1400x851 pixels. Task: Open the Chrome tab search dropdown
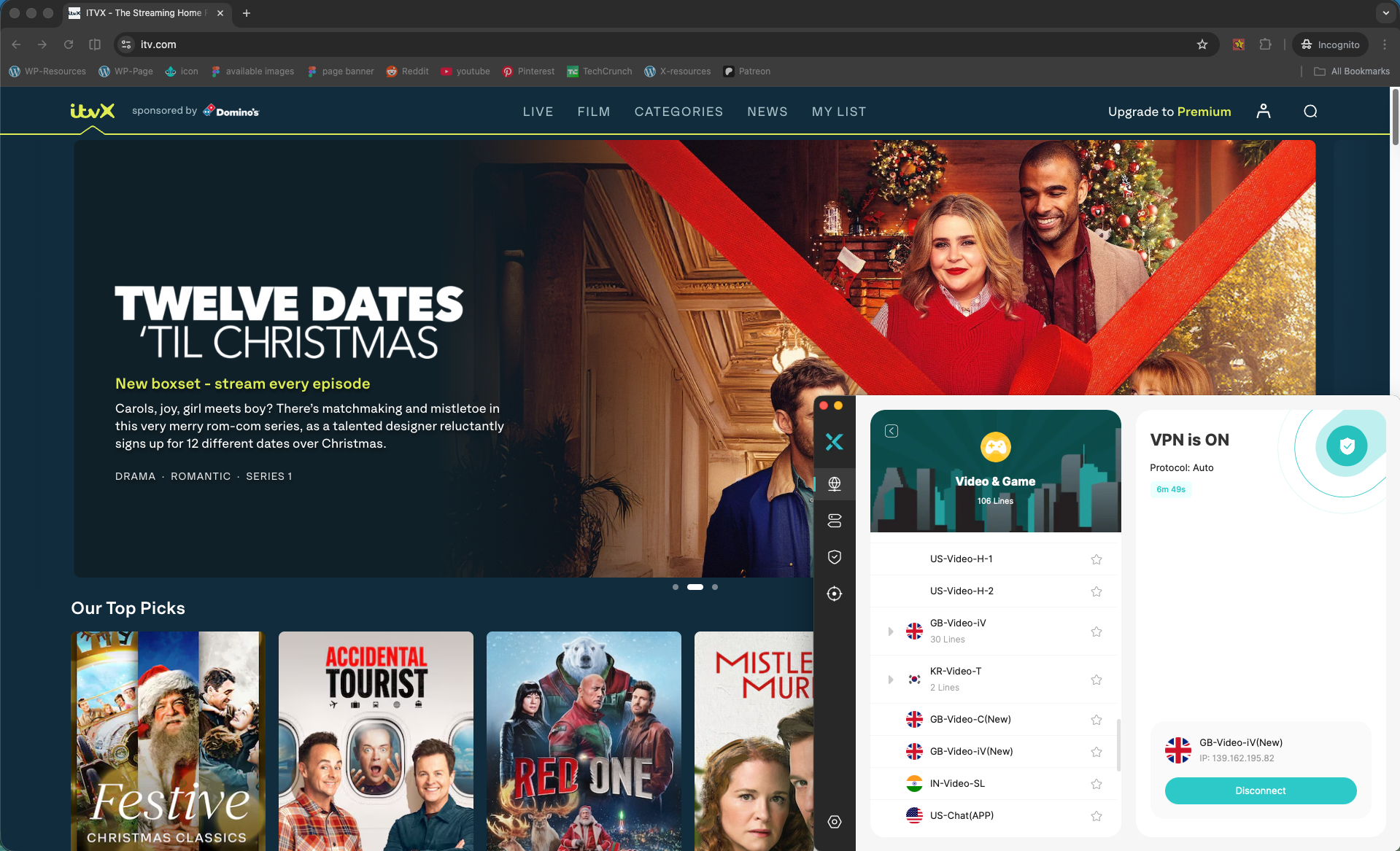(x=1385, y=13)
